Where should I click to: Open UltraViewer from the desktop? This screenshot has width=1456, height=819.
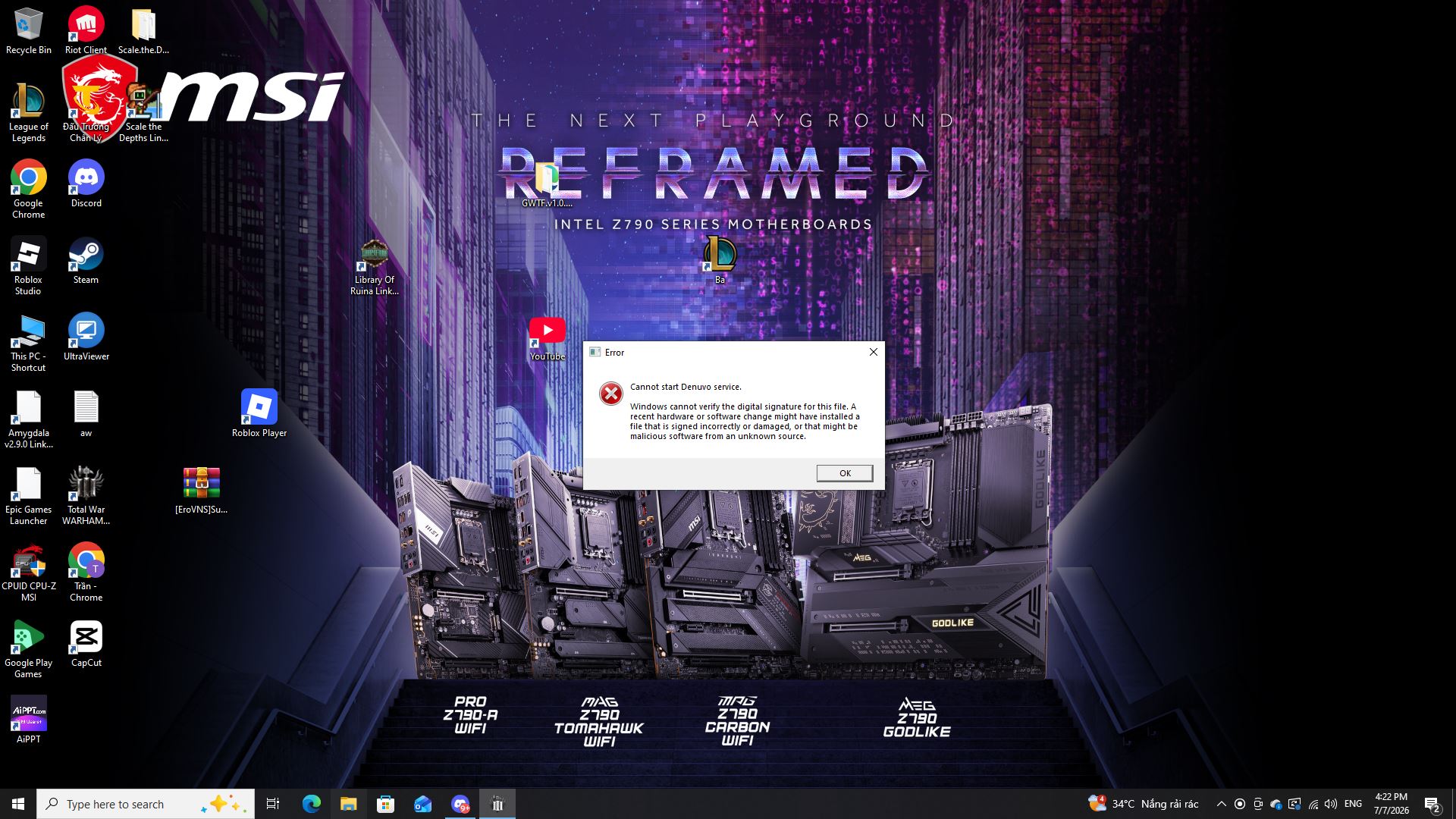pyautogui.click(x=86, y=337)
